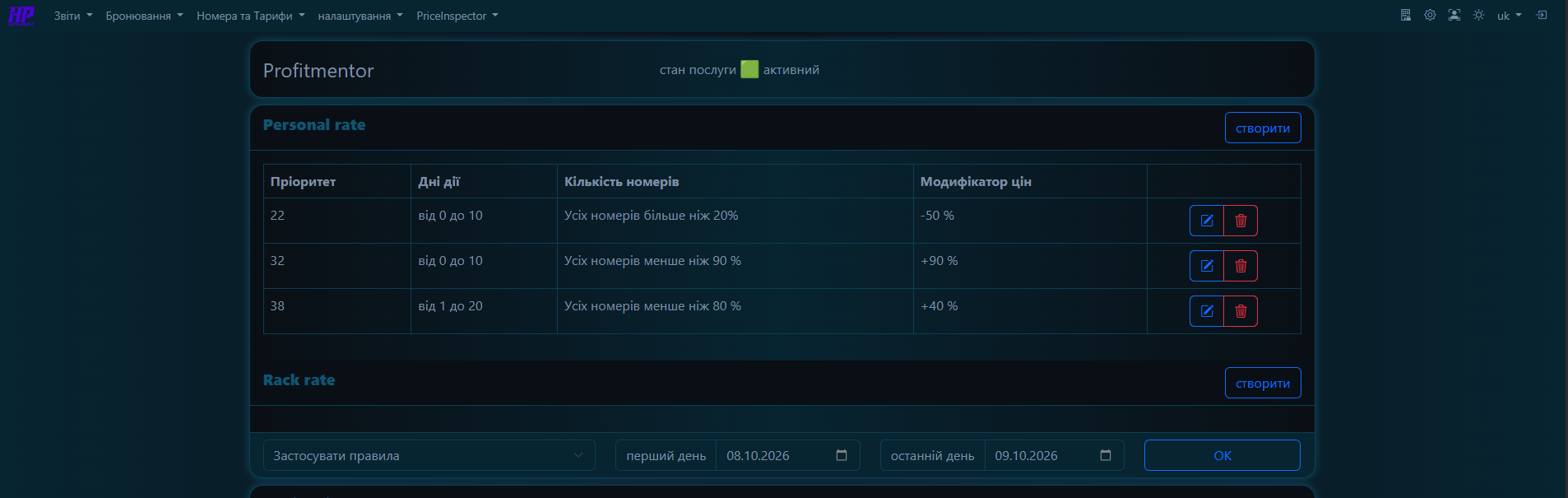The height and width of the screenshot is (498, 1568).
Task: Select the 'Усіх номерів більше ніж 20%' cell
Action: 735,221
